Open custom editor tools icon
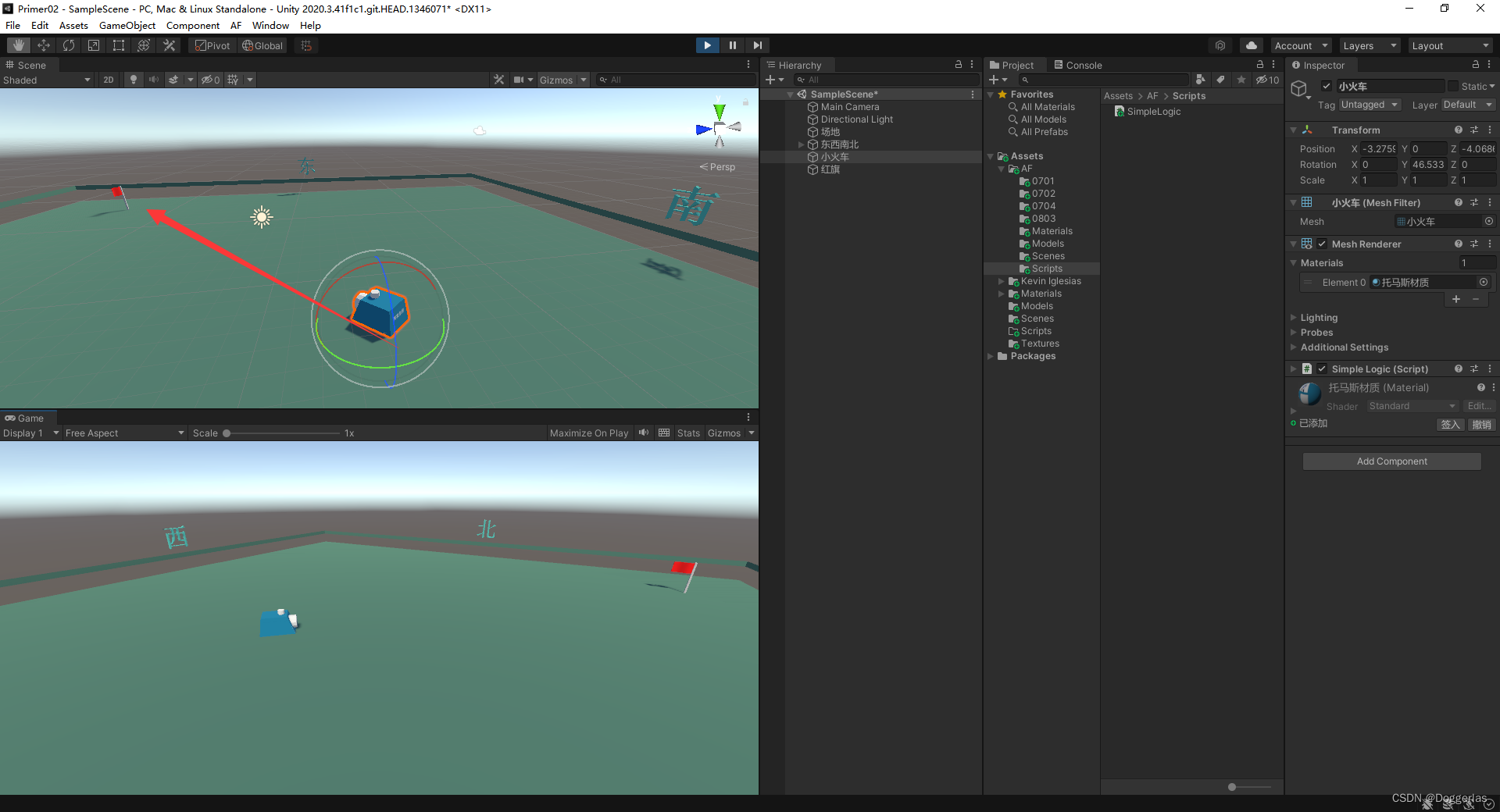 click(169, 45)
